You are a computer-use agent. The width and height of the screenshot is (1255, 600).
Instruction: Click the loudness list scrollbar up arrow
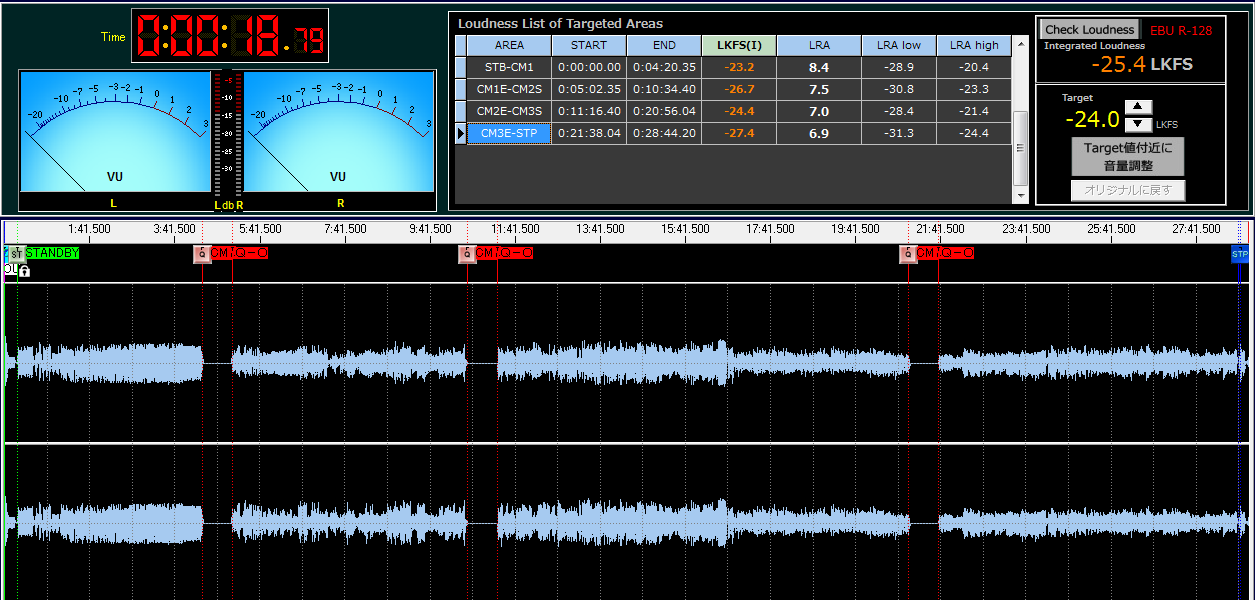pyautogui.click(x=1020, y=44)
